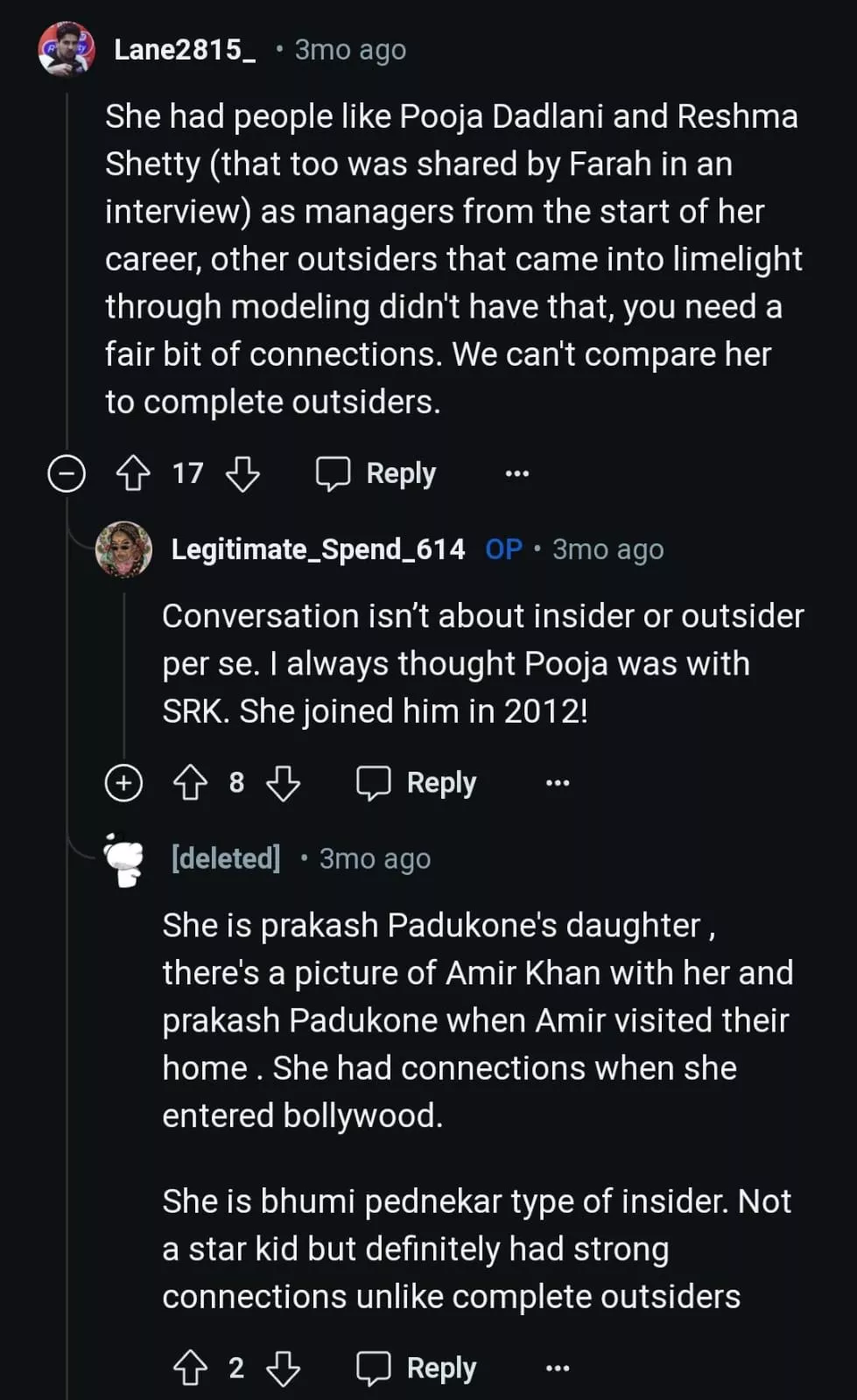Downvote the deleted user's comment

(283, 1368)
